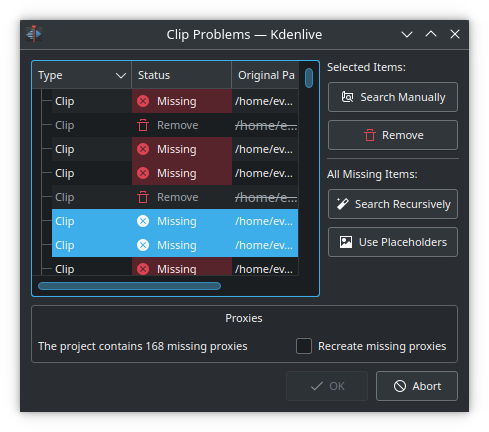Select the fifth Clip row marked Remove

pos(175,197)
